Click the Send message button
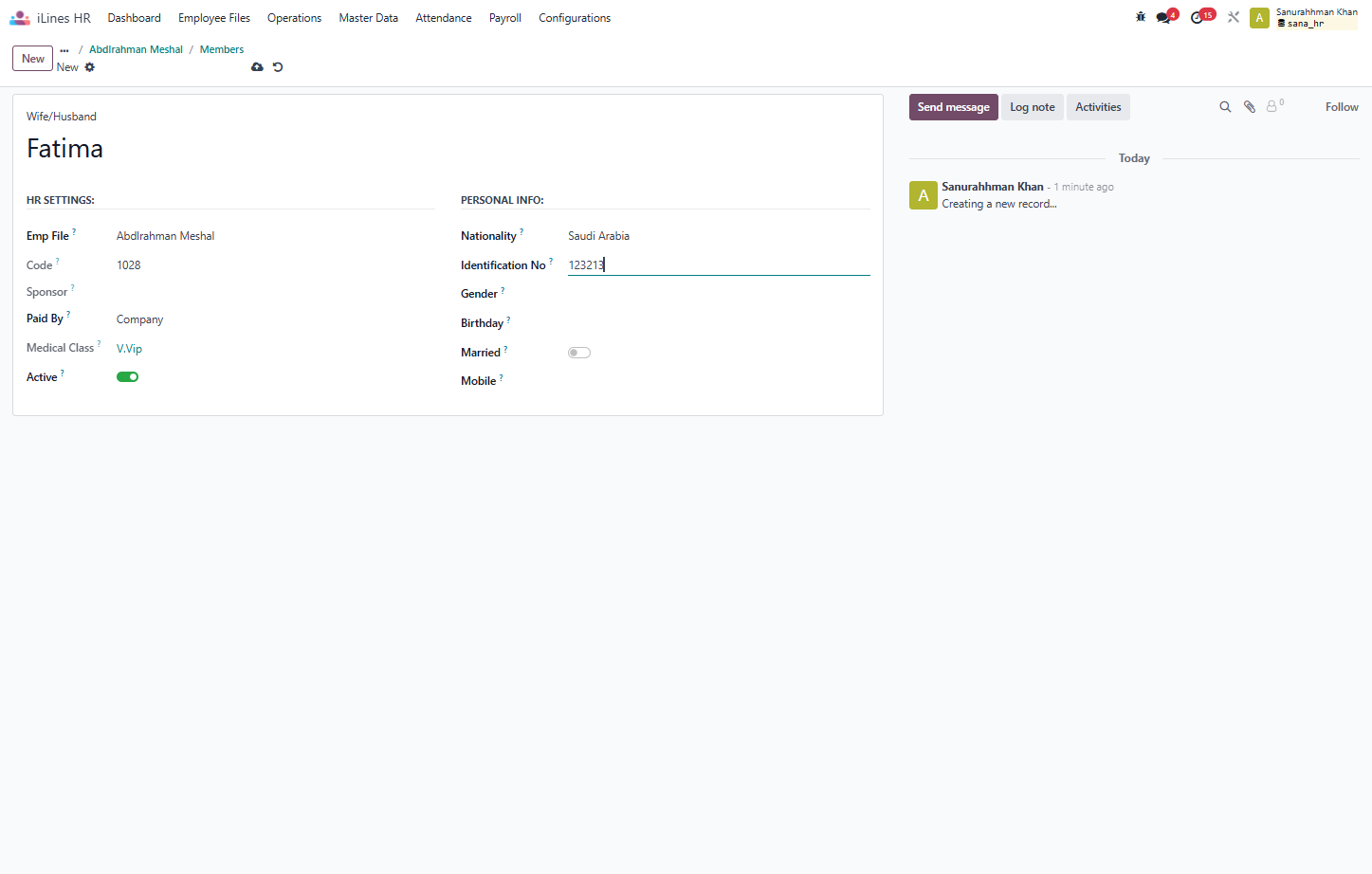Image resolution: width=1372 pixels, height=874 pixels. (954, 107)
